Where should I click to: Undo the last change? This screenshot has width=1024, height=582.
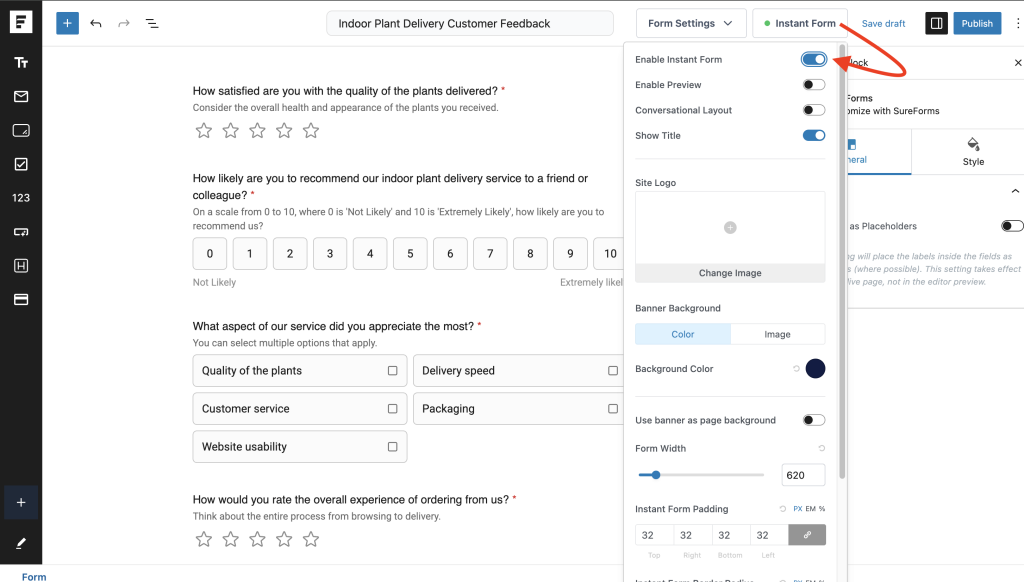[96, 24]
